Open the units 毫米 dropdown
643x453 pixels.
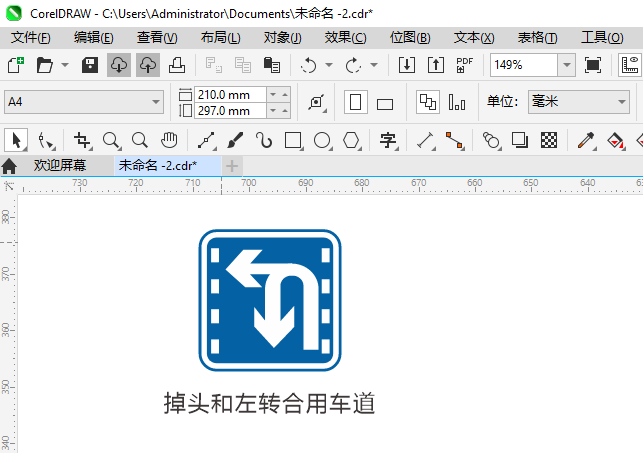click(579, 102)
